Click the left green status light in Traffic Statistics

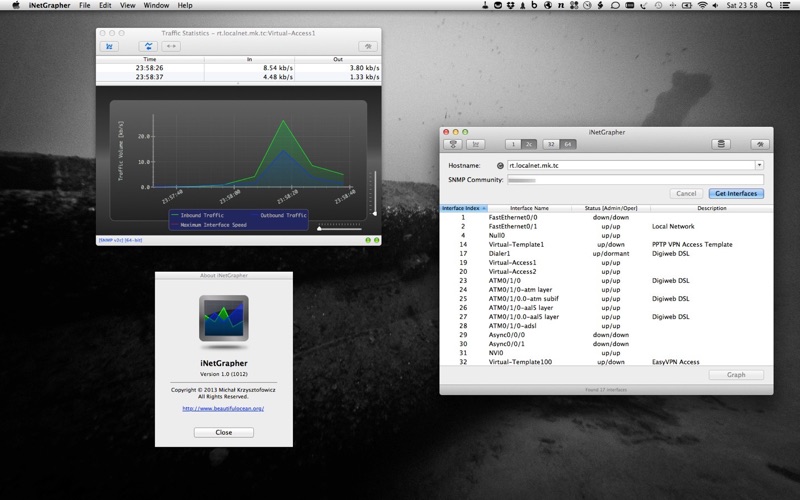coord(368,240)
